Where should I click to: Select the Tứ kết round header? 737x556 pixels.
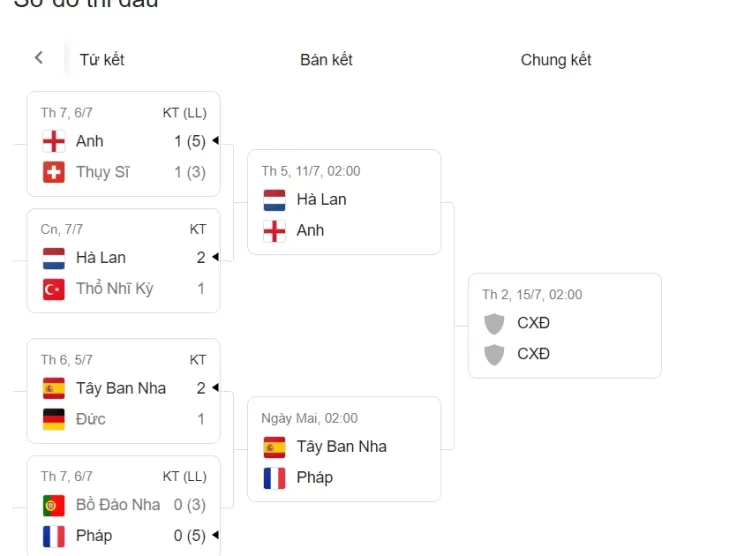[102, 60]
